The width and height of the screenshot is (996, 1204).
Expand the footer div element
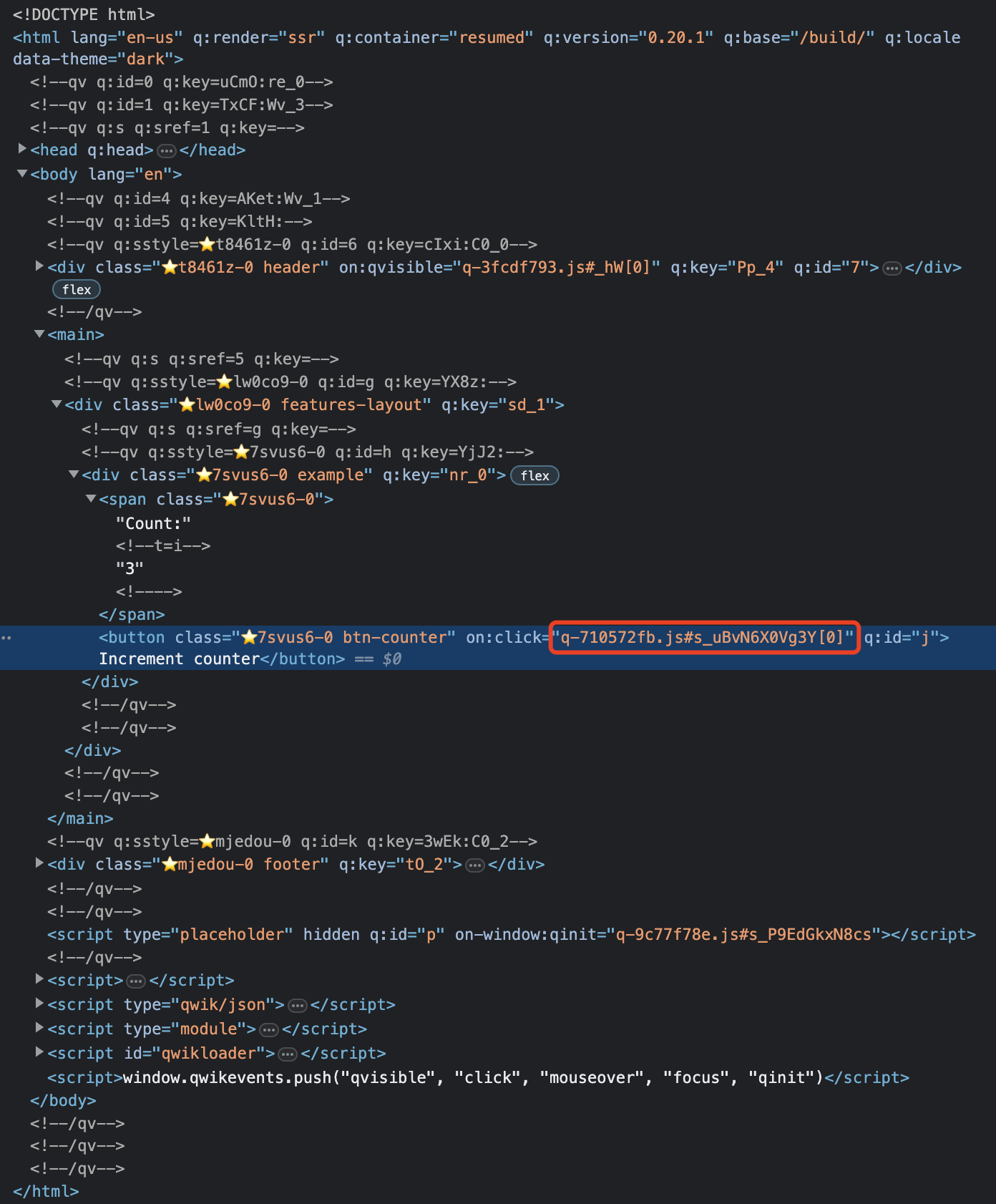coord(40,863)
